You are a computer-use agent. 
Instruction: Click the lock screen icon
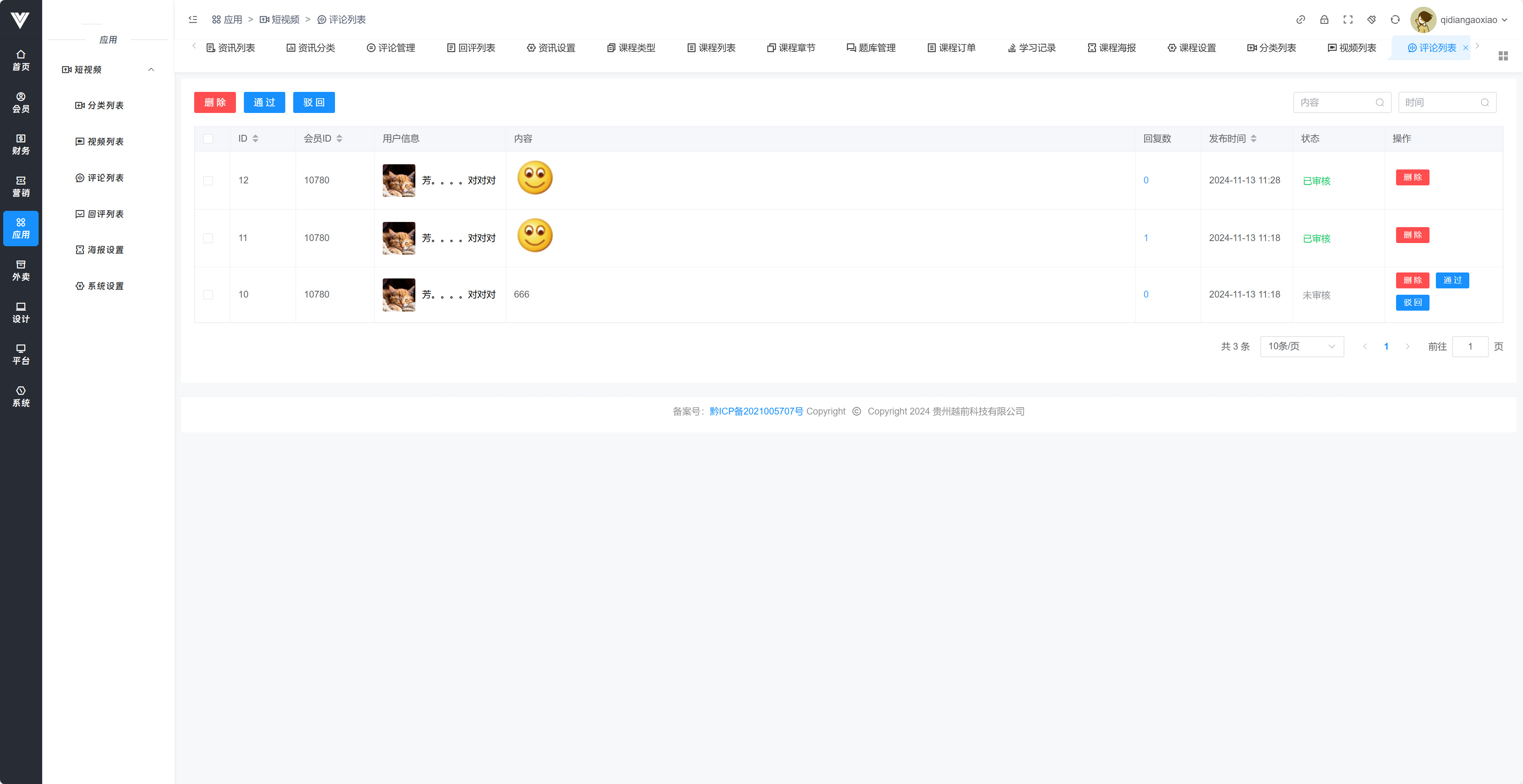click(1324, 19)
